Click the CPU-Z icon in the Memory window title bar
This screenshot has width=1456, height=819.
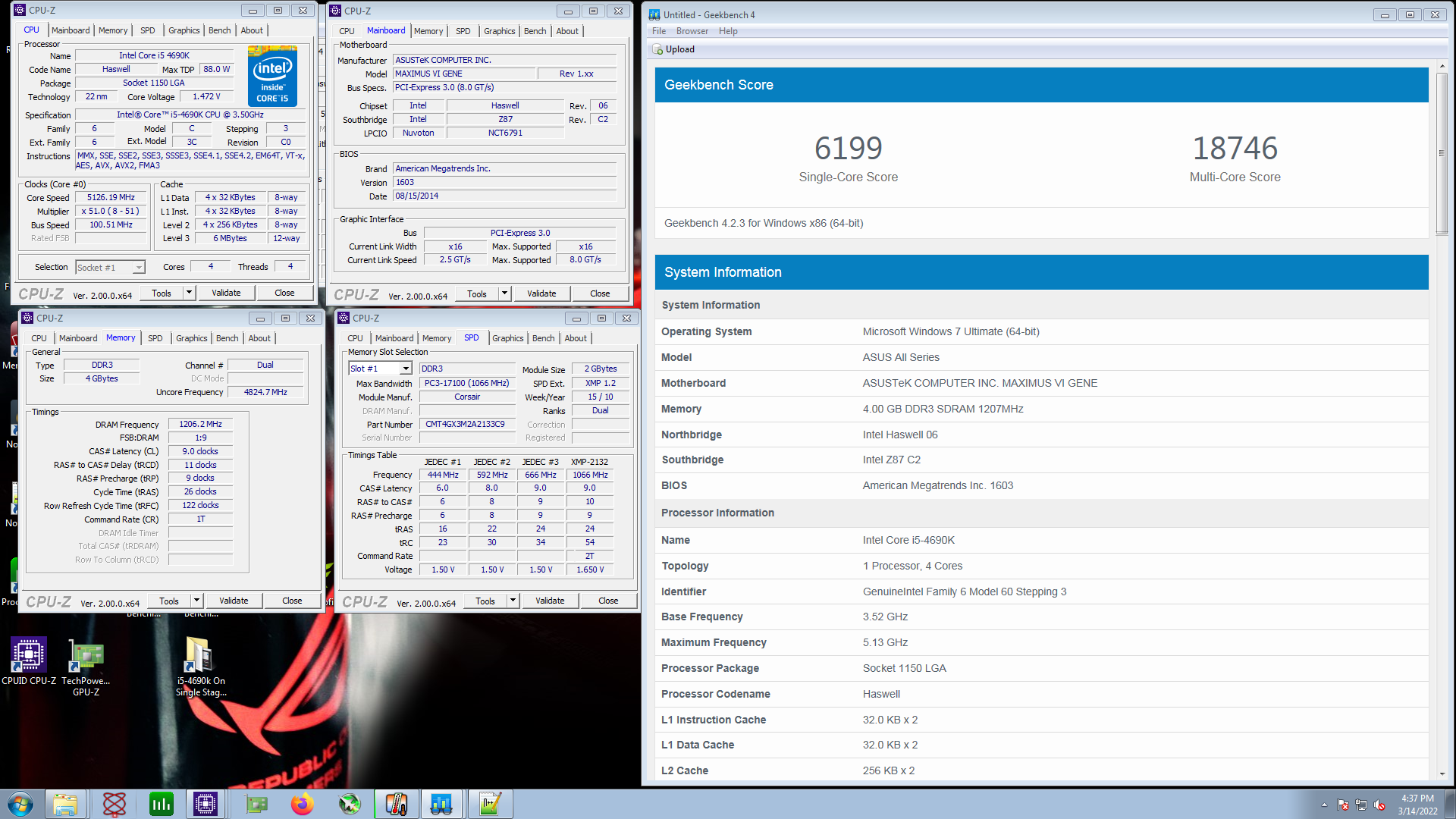27,318
